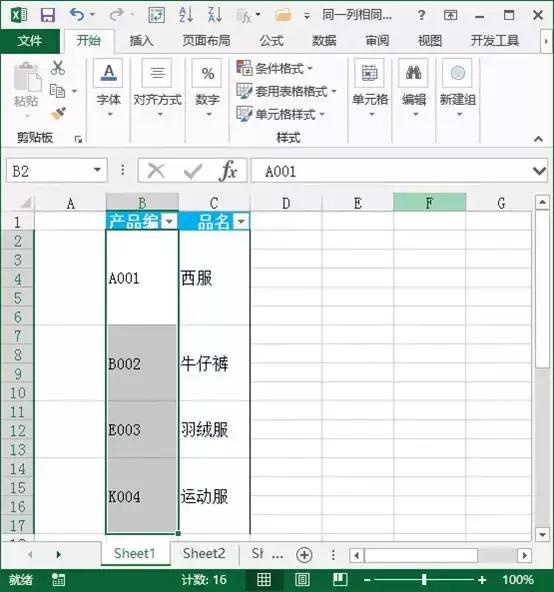The height and width of the screenshot is (592, 554).
Task: Select column F header
Action: coord(429,203)
